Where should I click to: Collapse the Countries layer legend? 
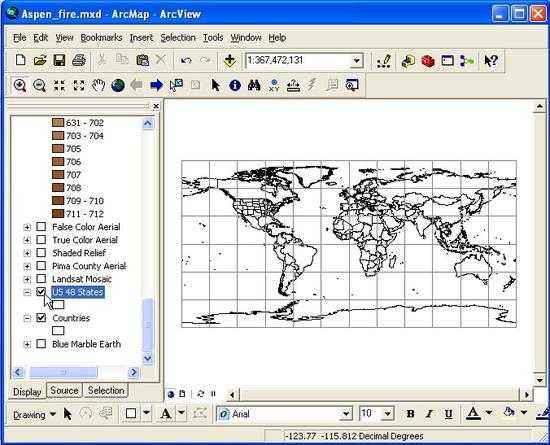[27, 318]
